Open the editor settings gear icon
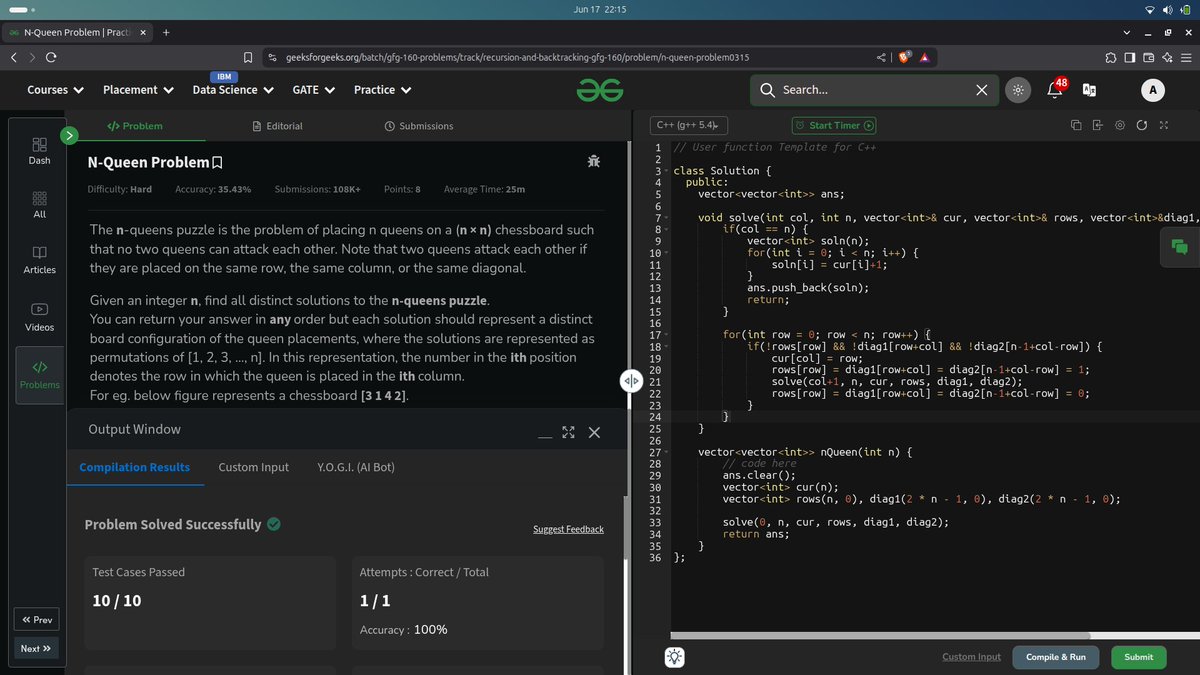Screen dimensions: 1200x675 1119,125
